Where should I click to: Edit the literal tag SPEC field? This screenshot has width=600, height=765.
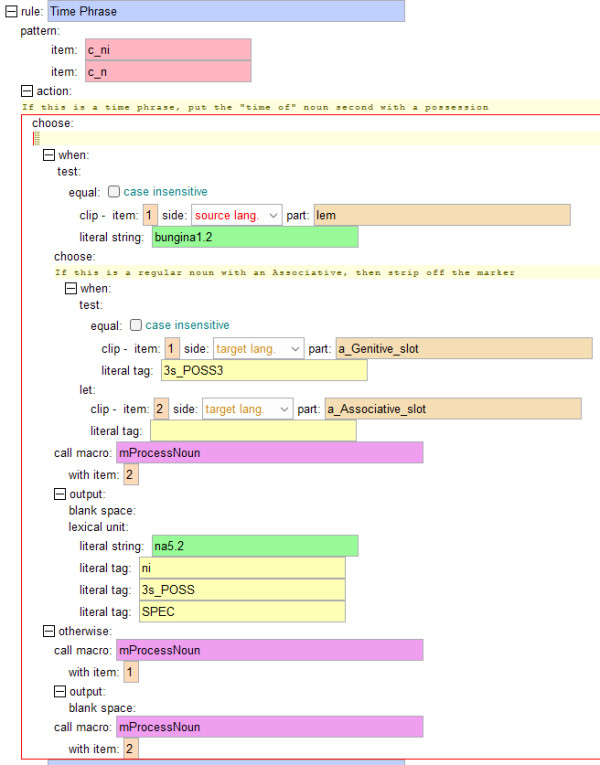pyautogui.click(x=242, y=612)
